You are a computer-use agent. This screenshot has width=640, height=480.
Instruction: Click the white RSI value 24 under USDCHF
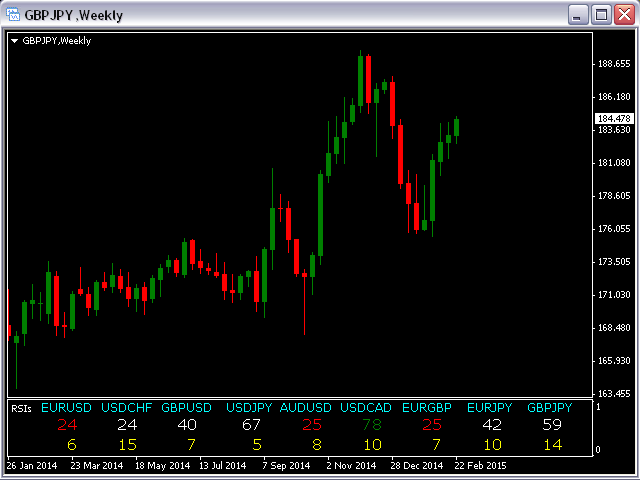127,425
